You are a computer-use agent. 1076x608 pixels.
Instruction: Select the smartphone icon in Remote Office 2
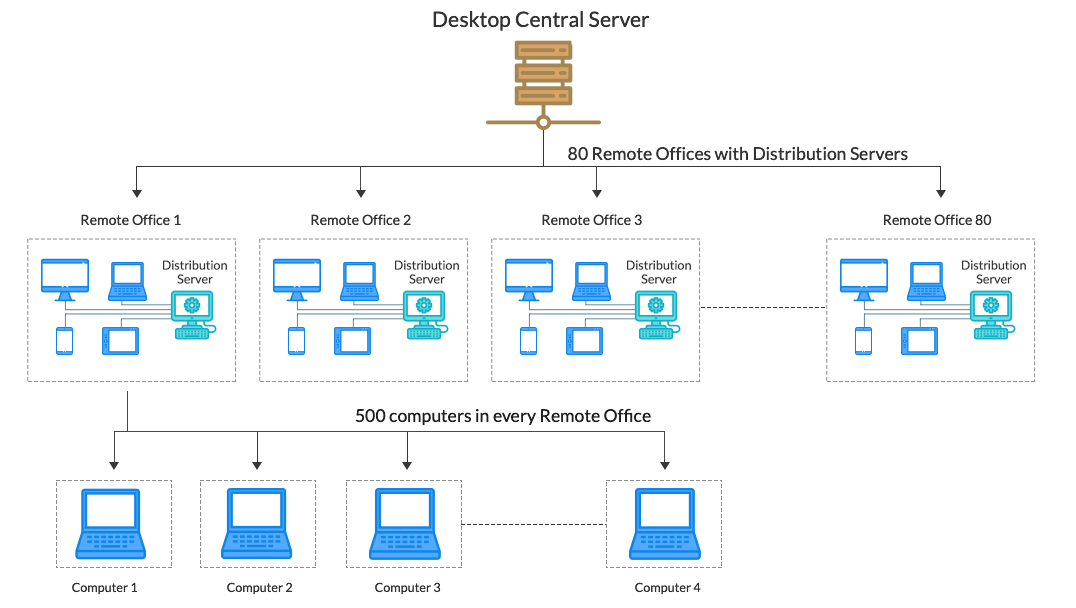coord(296,341)
